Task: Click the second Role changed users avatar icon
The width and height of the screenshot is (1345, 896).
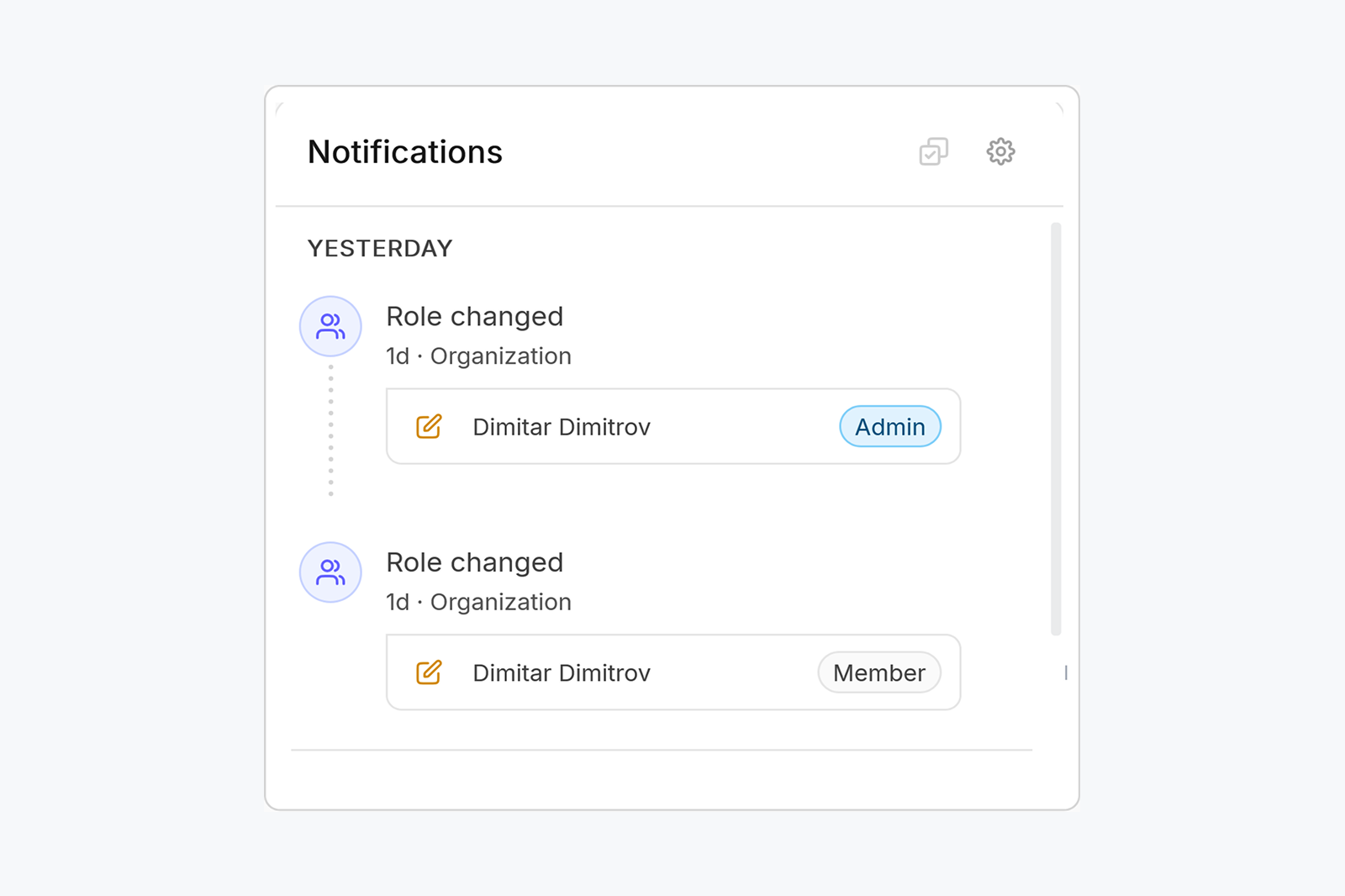Action: (330, 572)
